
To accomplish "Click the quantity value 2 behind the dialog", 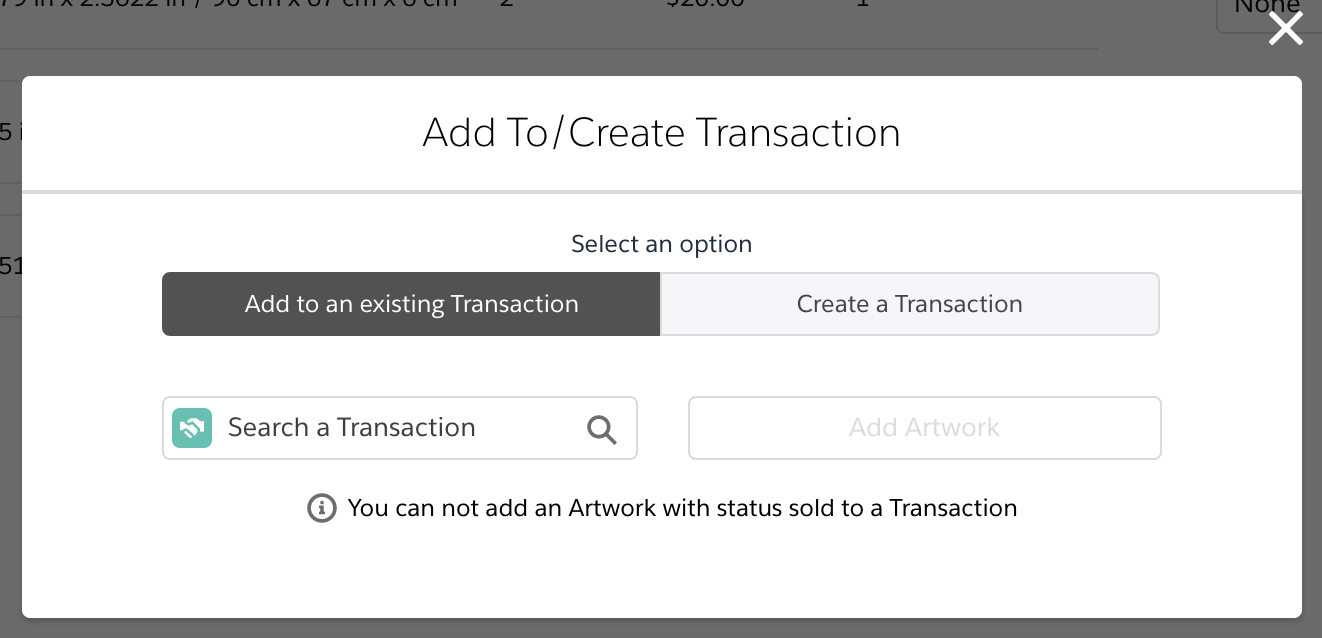I will pyautogui.click(x=506, y=5).
